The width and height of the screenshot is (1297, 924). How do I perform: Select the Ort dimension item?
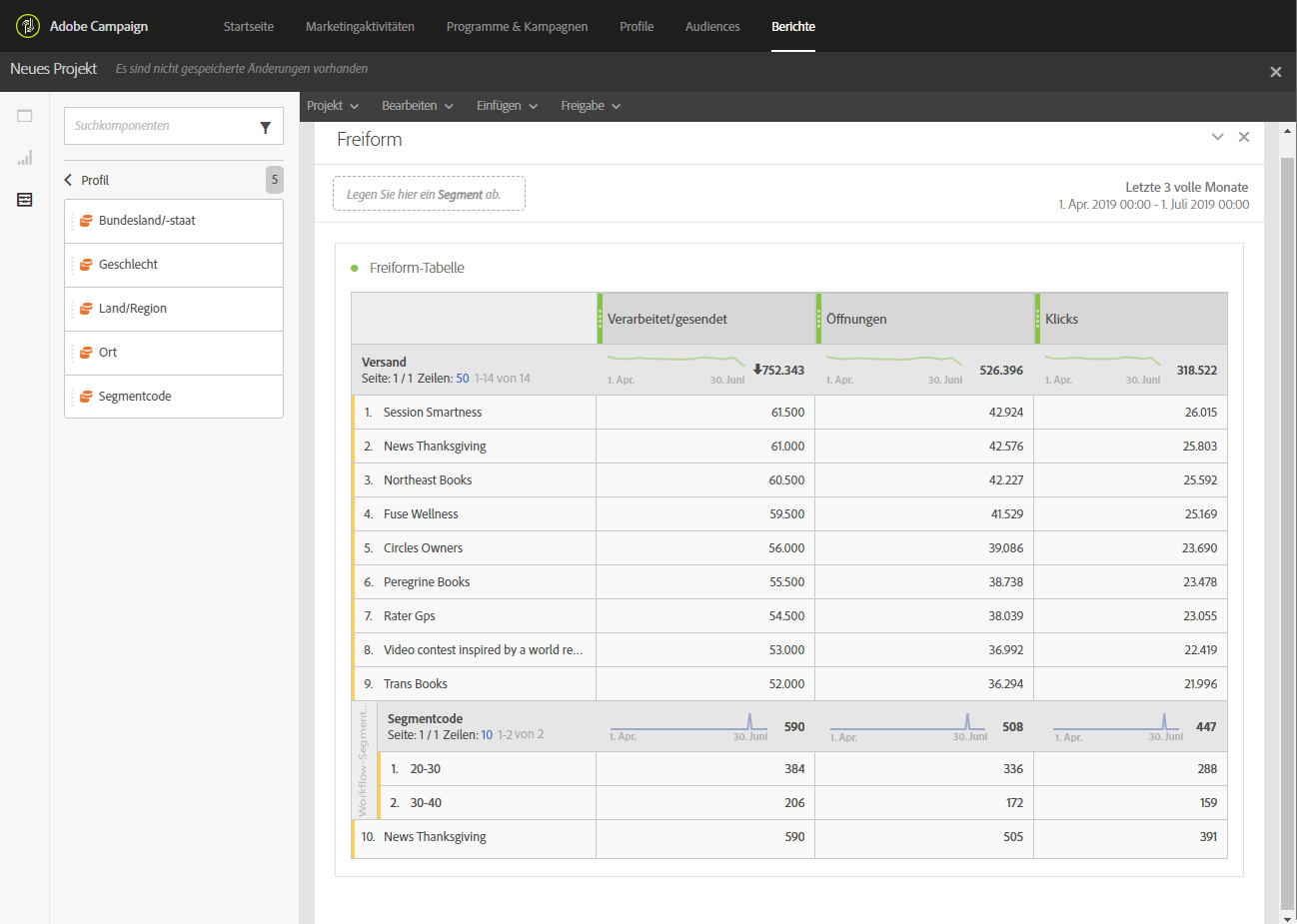[174, 353]
